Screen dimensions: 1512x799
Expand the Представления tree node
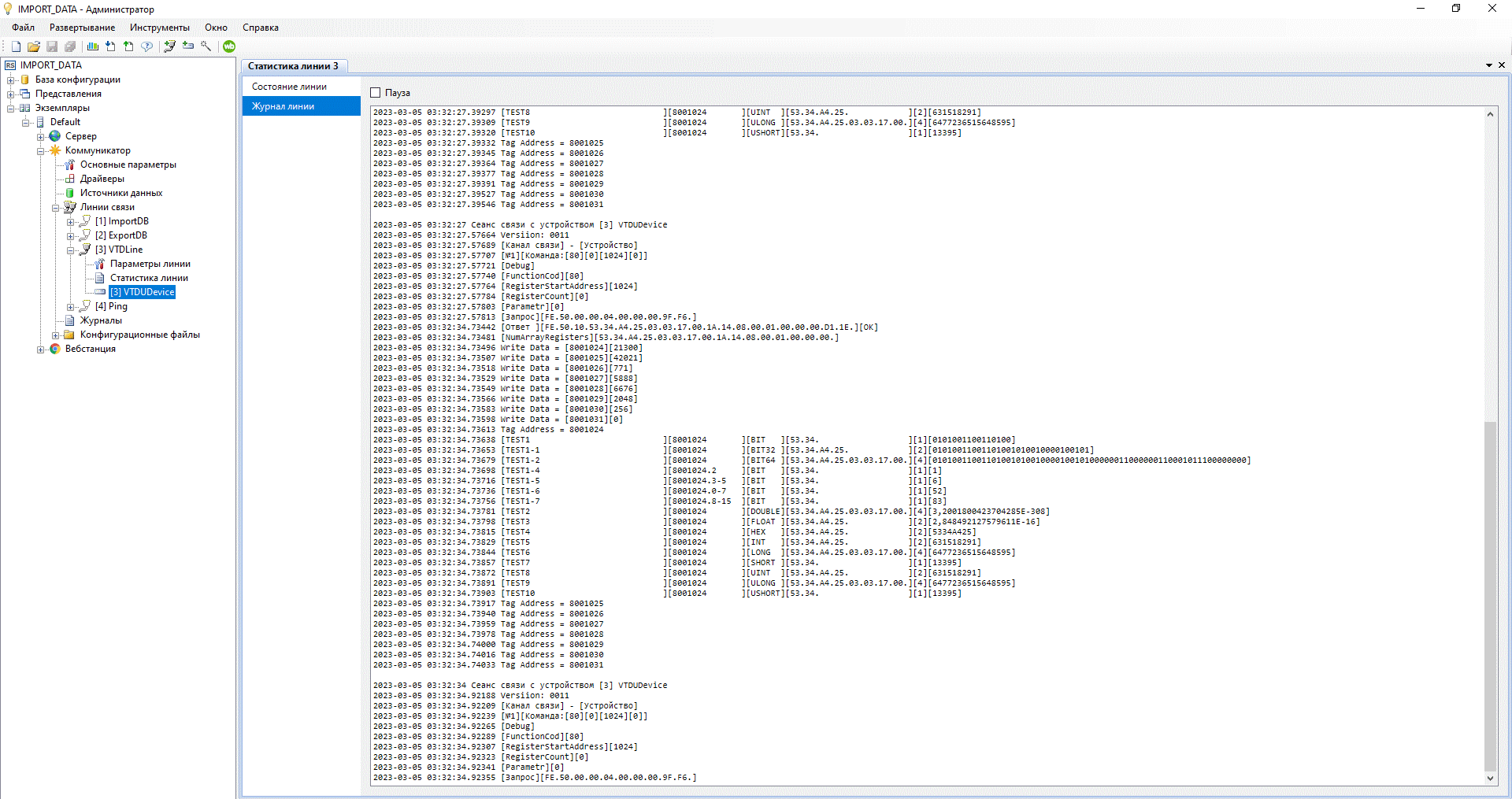11,94
